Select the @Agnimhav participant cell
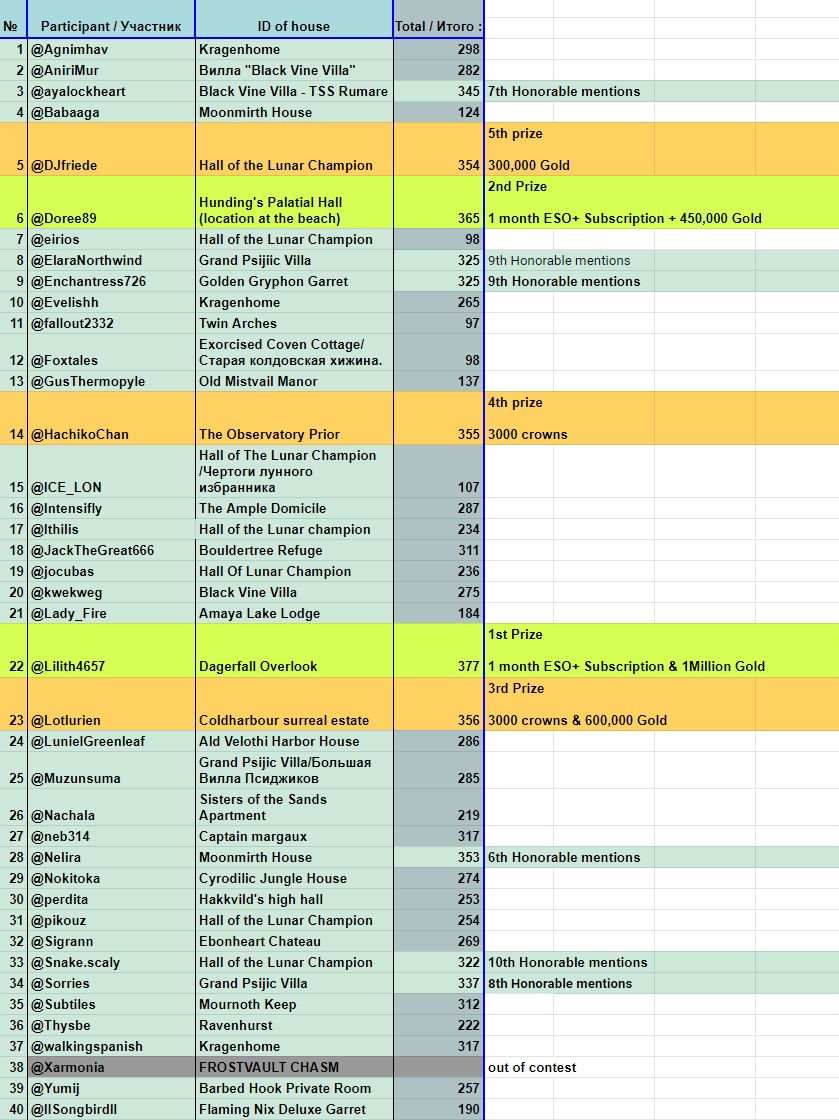839x1120 pixels. (111, 49)
